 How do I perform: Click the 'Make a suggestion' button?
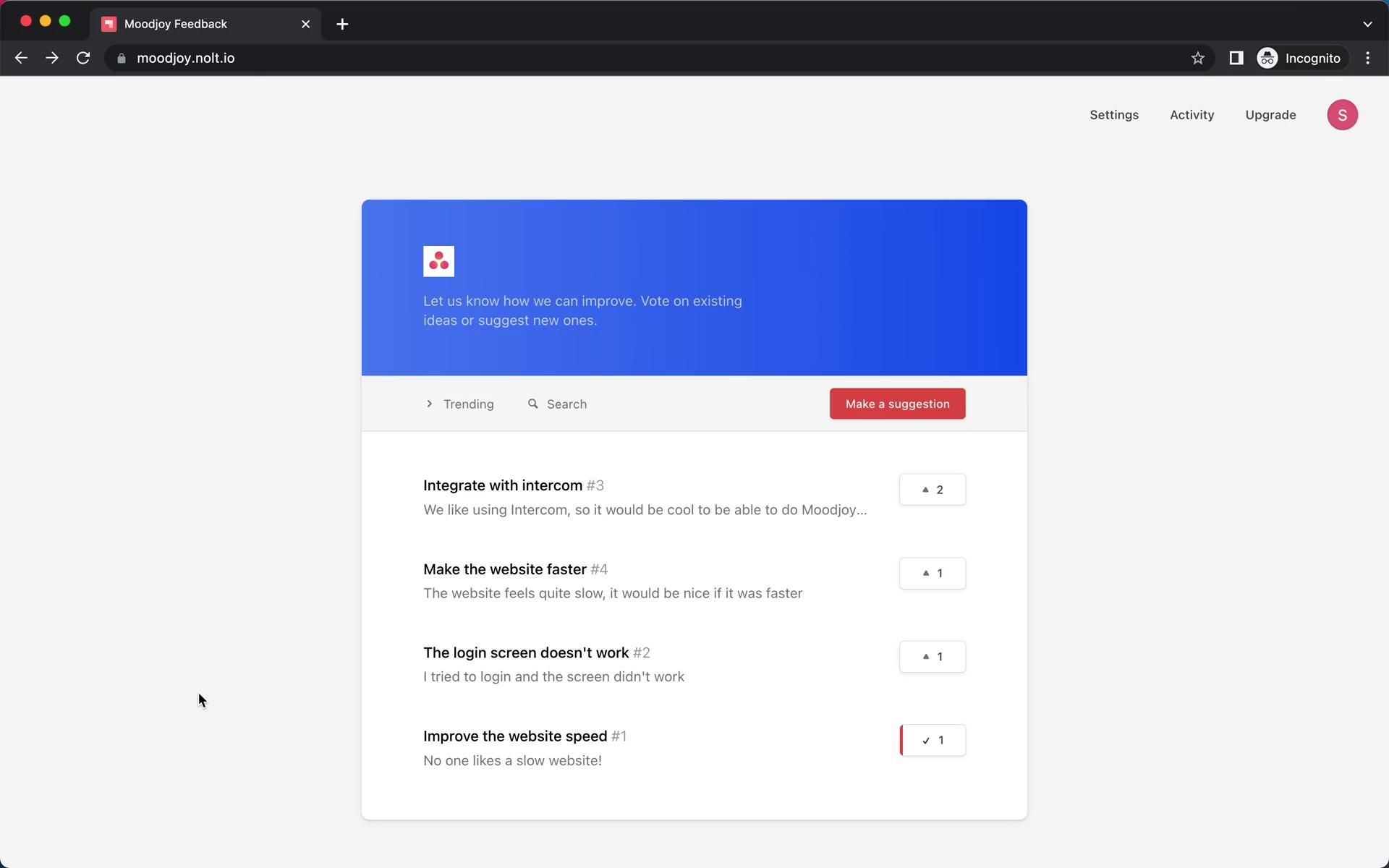[898, 403]
